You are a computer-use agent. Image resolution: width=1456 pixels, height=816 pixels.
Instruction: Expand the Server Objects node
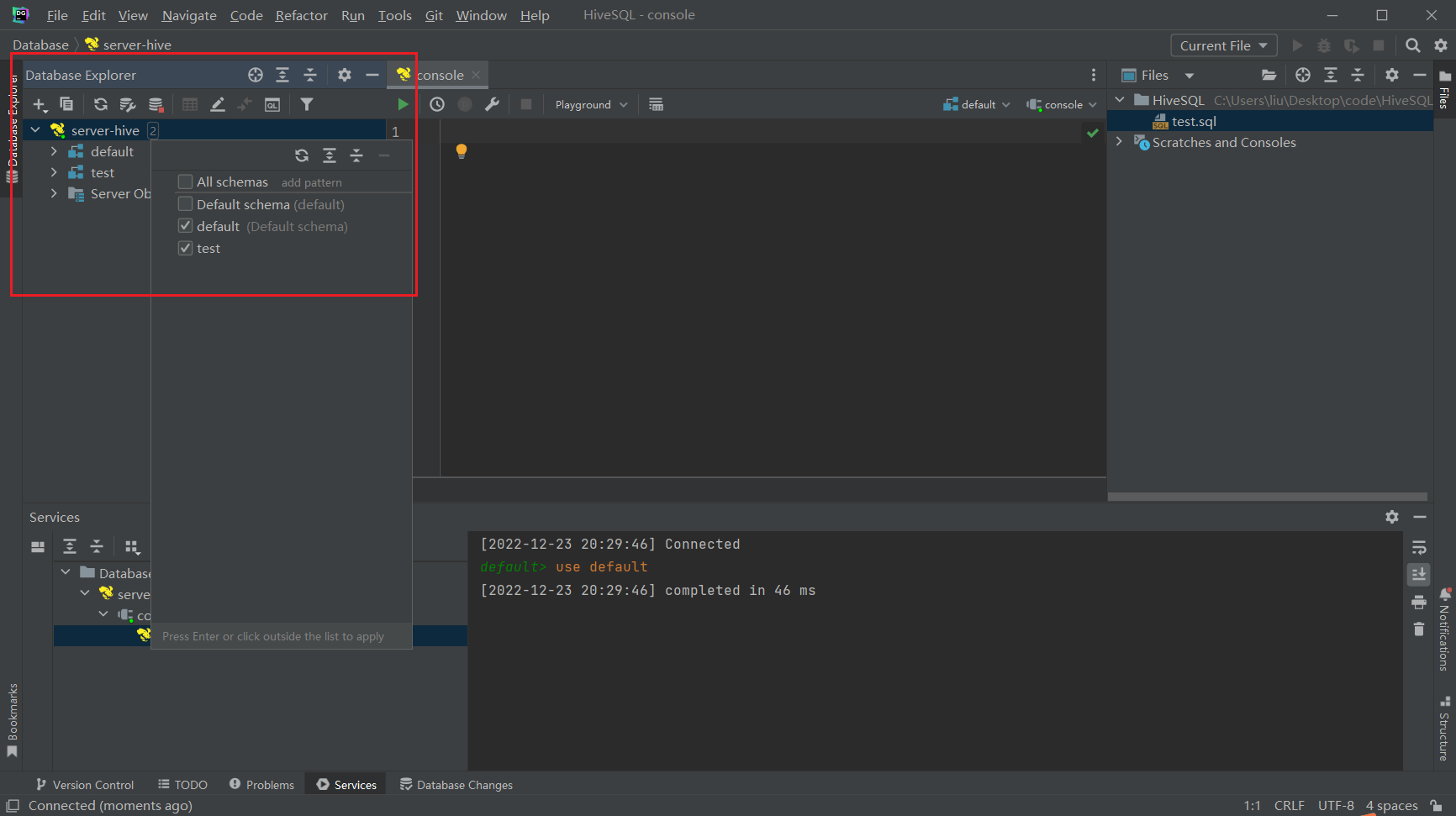point(55,193)
